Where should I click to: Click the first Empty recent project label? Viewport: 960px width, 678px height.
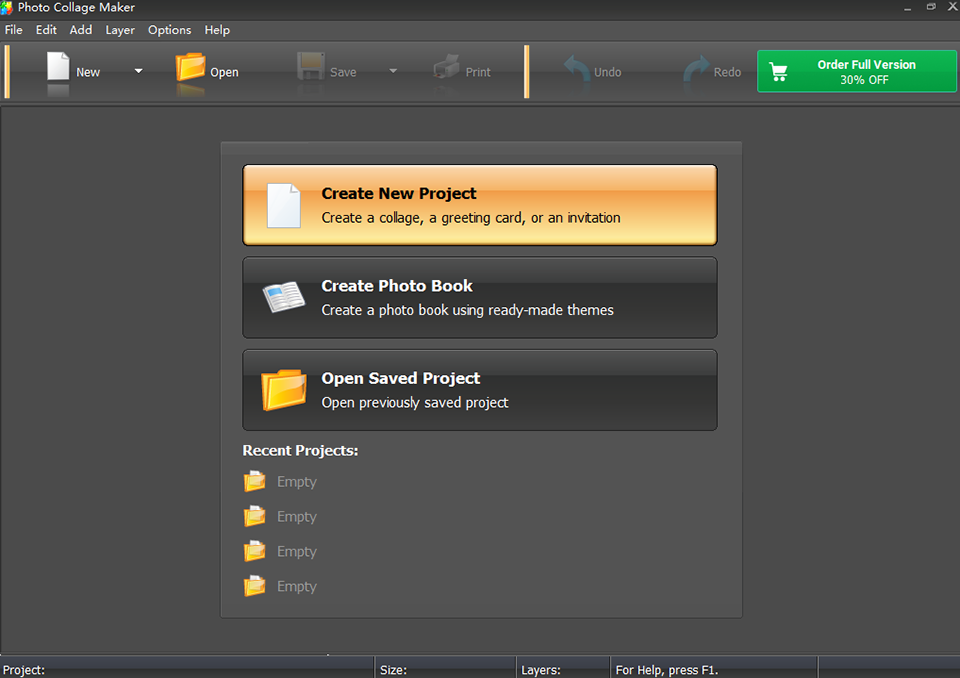coord(297,482)
